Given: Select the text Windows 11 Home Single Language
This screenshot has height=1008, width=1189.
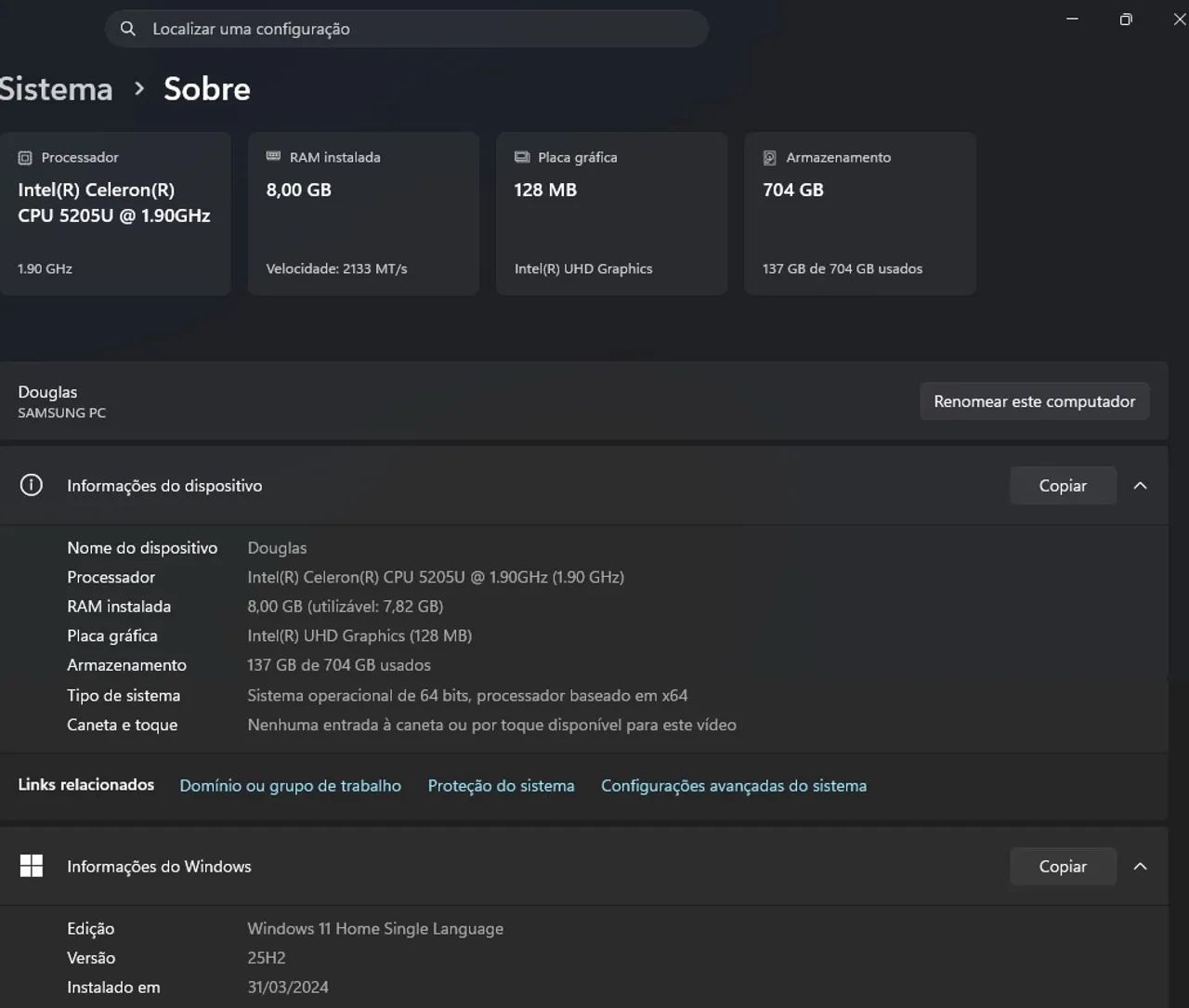Looking at the screenshot, I should pyautogui.click(x=375, y=929).
